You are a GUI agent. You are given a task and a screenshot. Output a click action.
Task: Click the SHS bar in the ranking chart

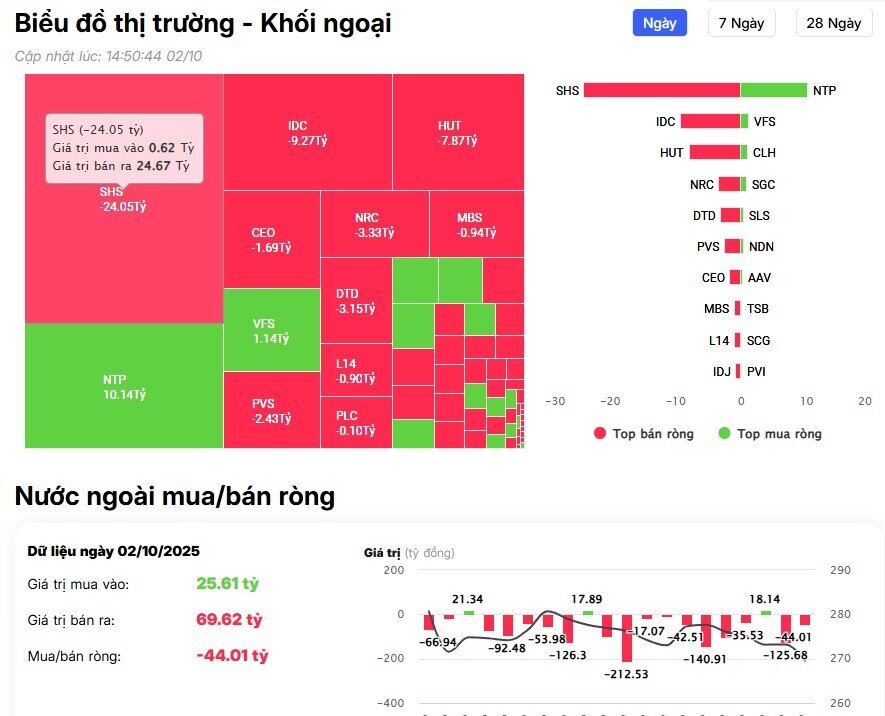coord(660,89)
